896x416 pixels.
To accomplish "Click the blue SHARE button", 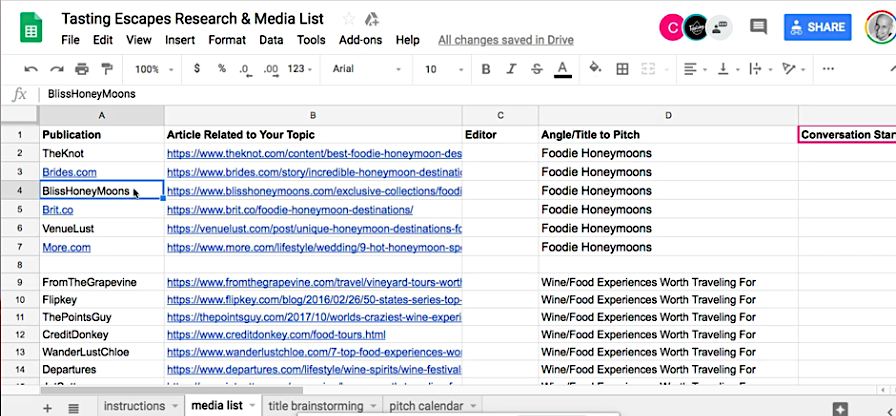I will tap(818, 28).
